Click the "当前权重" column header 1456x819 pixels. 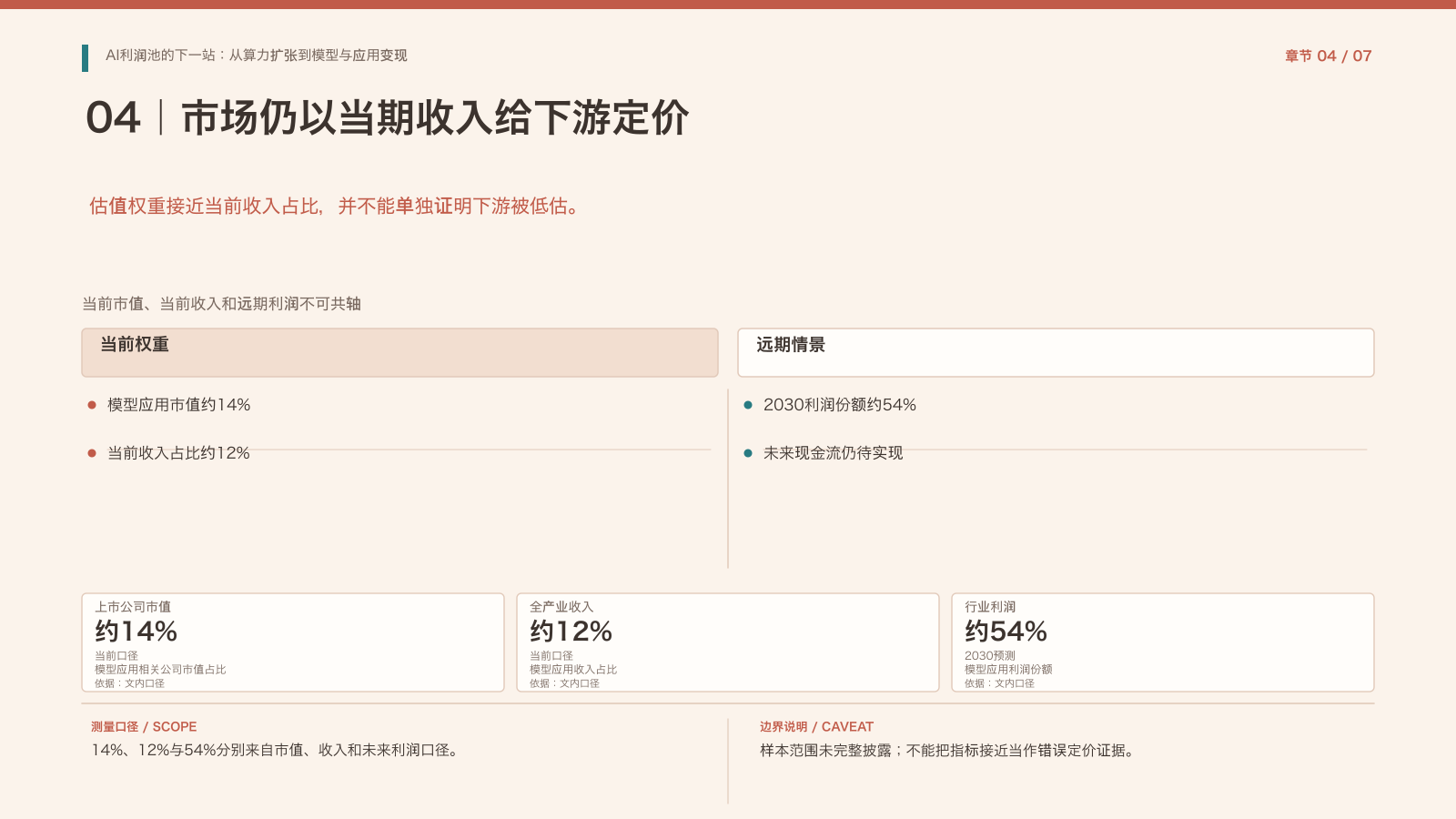pyautogui.click(x=400, y=352)
